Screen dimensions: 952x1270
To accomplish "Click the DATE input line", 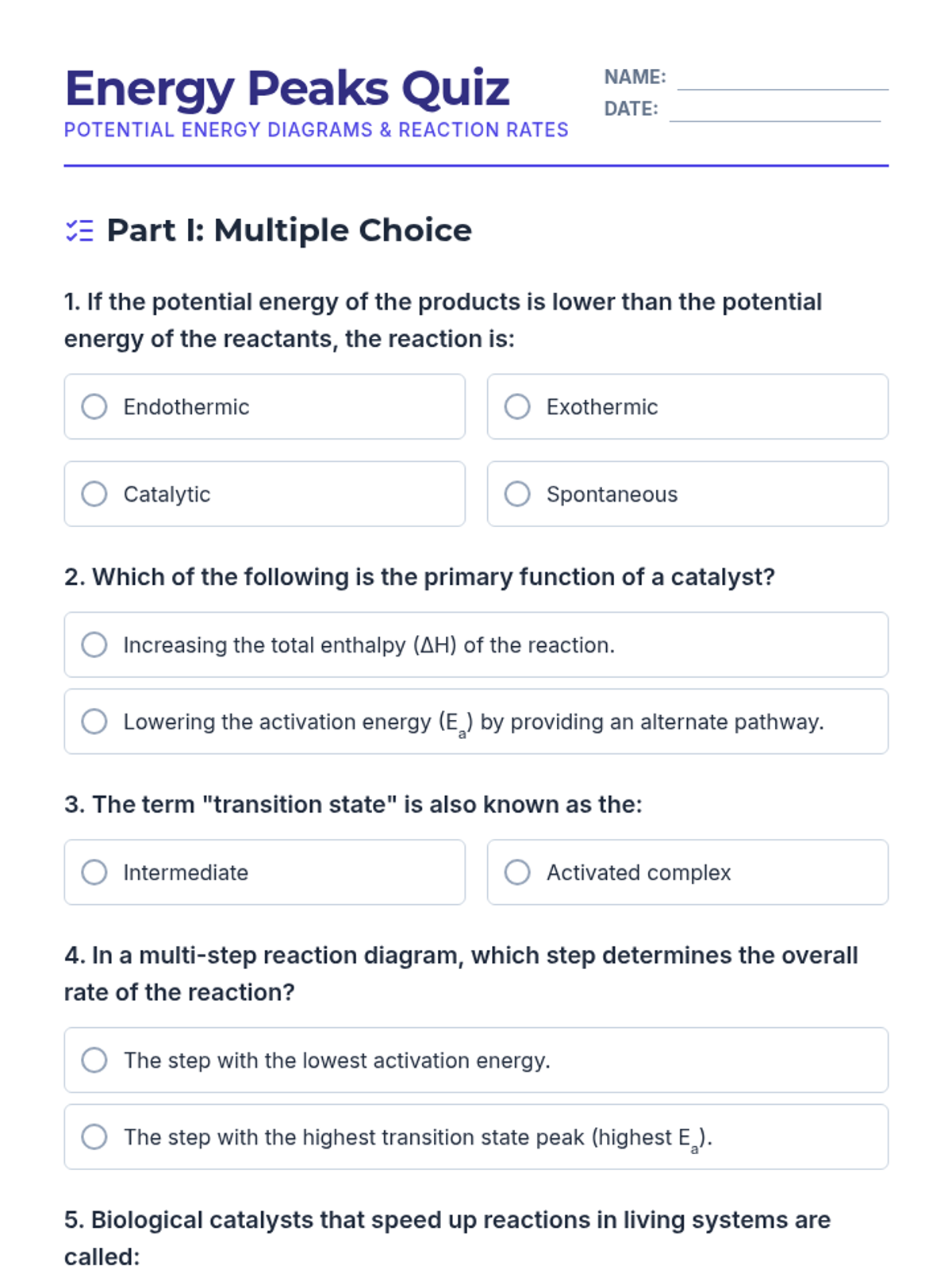I will tap(774, 111).
